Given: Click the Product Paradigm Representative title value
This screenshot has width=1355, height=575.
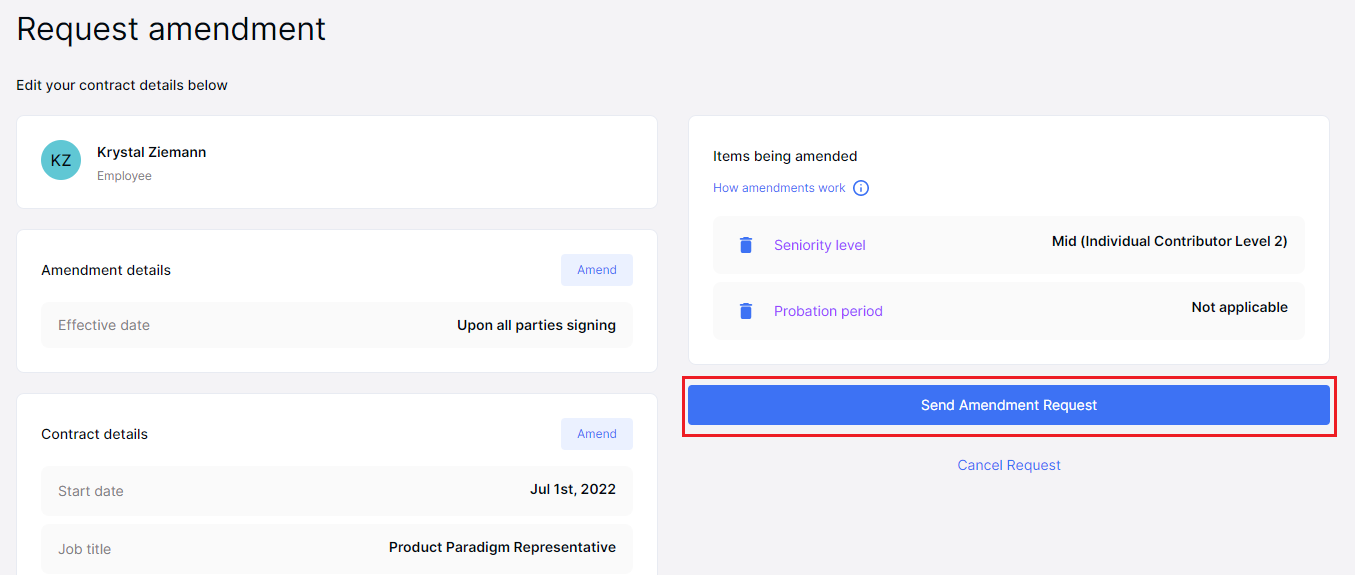Looking at the screenshot, I should [503, 547].
